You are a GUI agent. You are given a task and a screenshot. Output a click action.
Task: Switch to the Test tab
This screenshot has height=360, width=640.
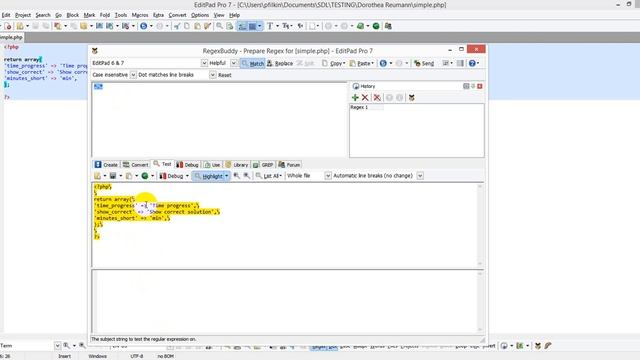point(162,164)
